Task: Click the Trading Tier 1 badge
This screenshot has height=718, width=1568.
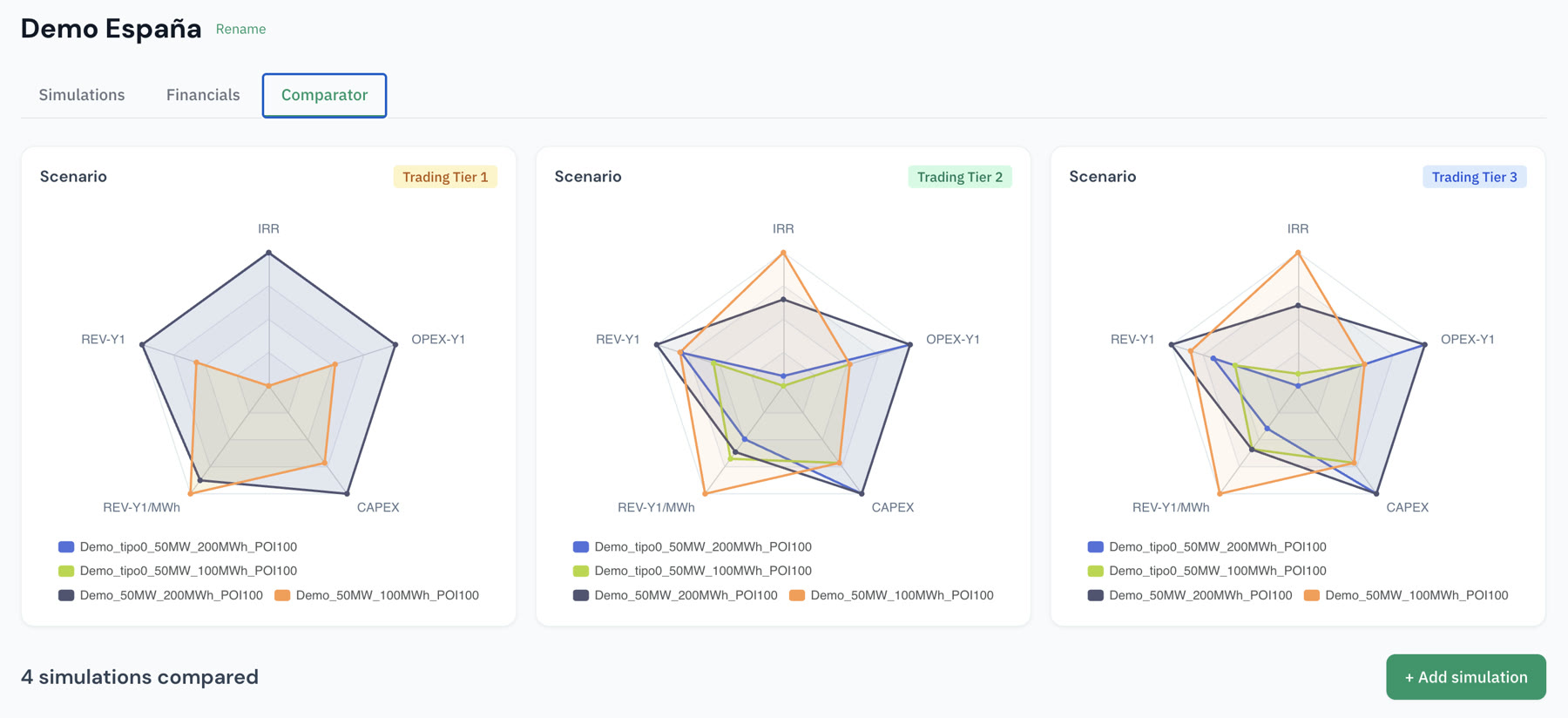Action: 445,177
